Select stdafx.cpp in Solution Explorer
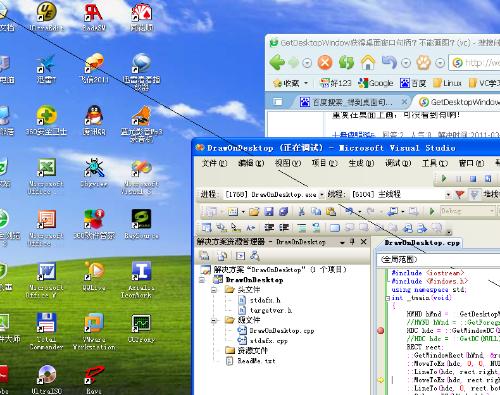The width and height of the screenshot is (500, 395). click(x=262, y=341)
